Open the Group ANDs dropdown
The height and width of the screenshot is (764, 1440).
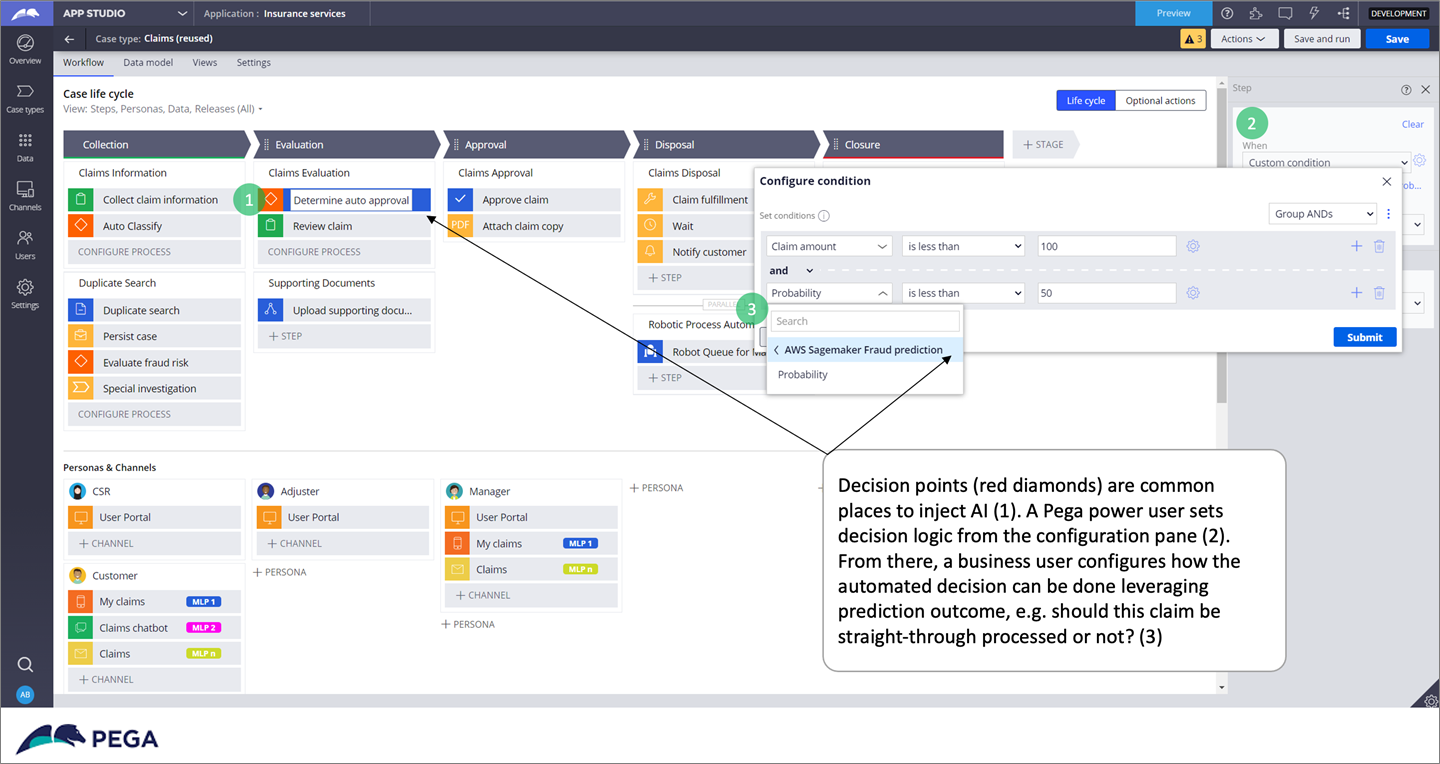point(1322,214)
